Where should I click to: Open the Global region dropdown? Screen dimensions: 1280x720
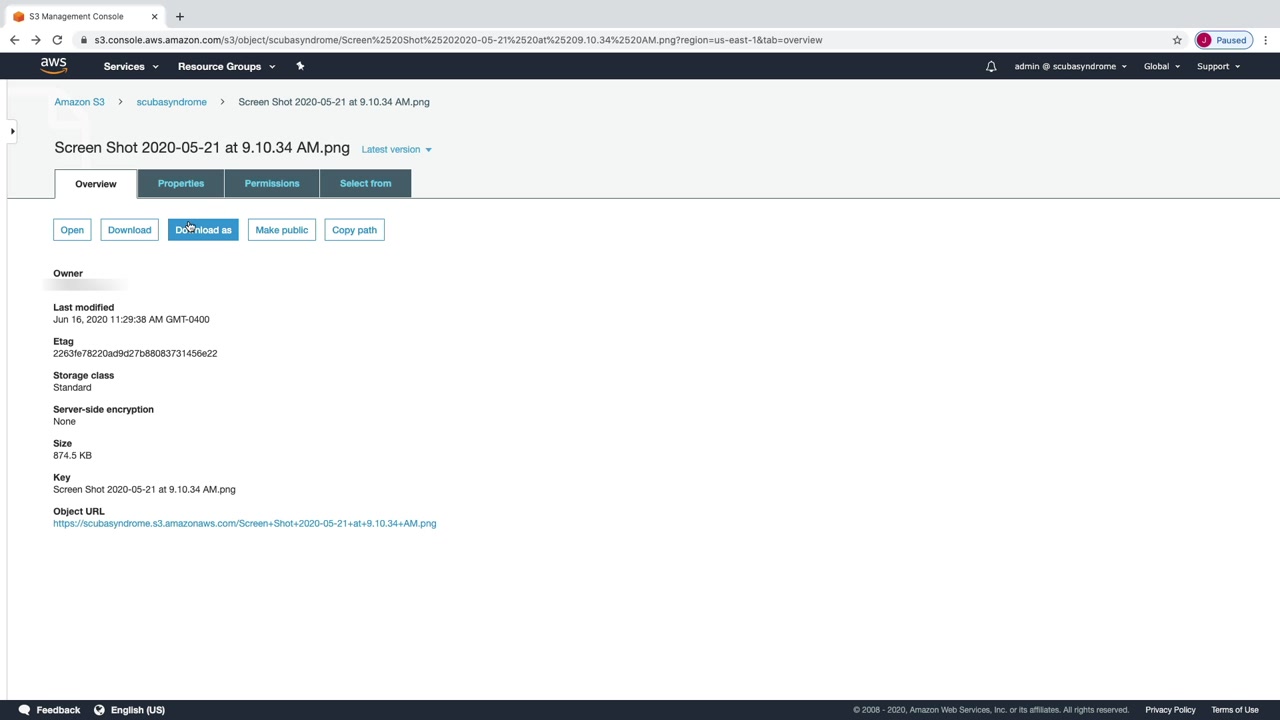click(1162, 66)
